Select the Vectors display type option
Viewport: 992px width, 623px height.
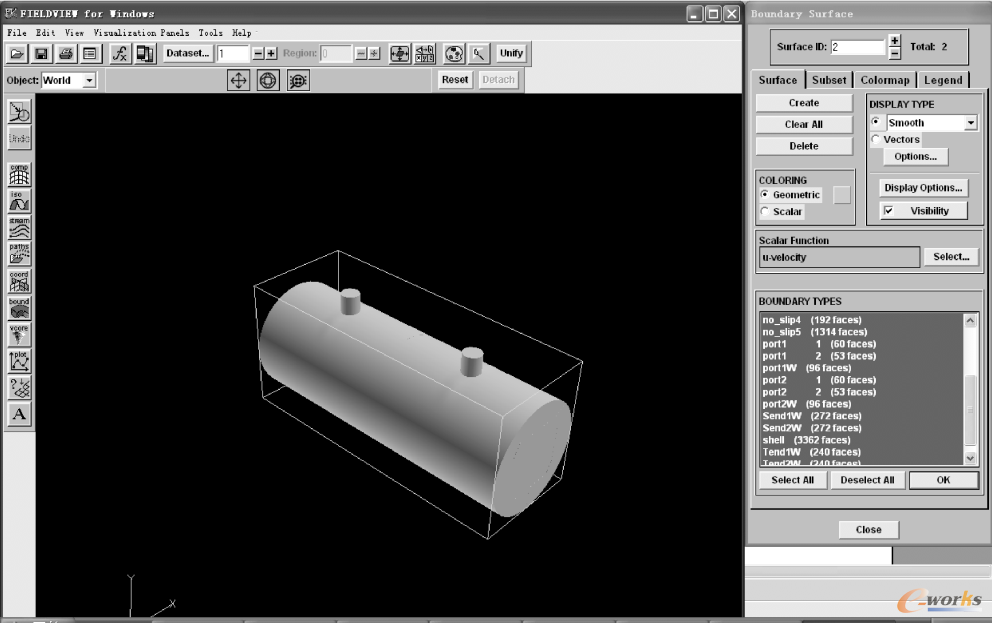click(876, 140)
